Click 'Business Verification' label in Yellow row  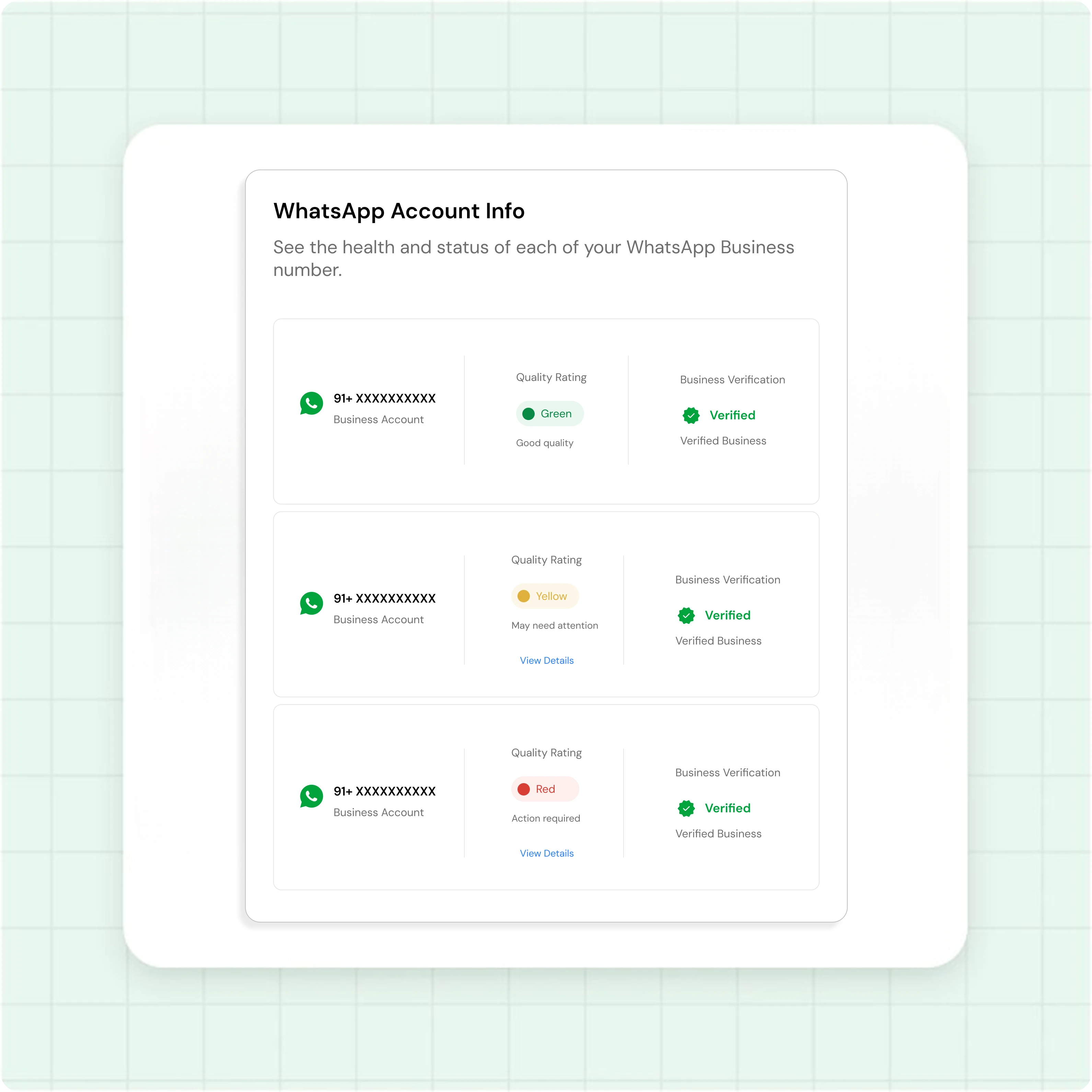click(728, 580)
